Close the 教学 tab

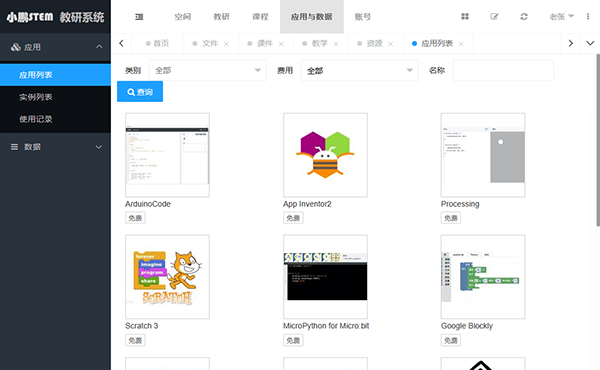pyautogui.click(x=336, y=44)
